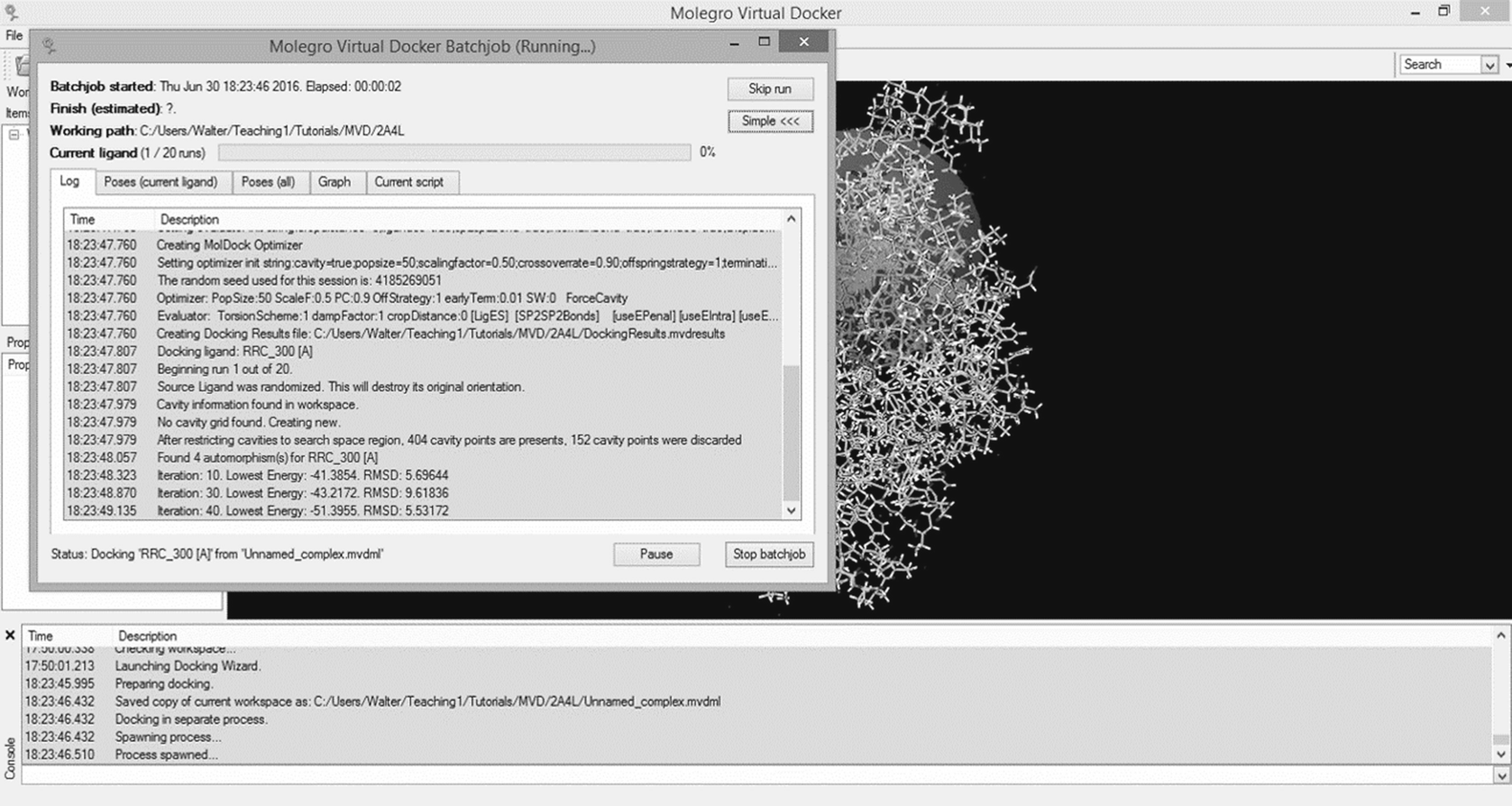Click the Current ligand progress bar
The height and width of the screenshot is (806, 1512).
(454, 152)
